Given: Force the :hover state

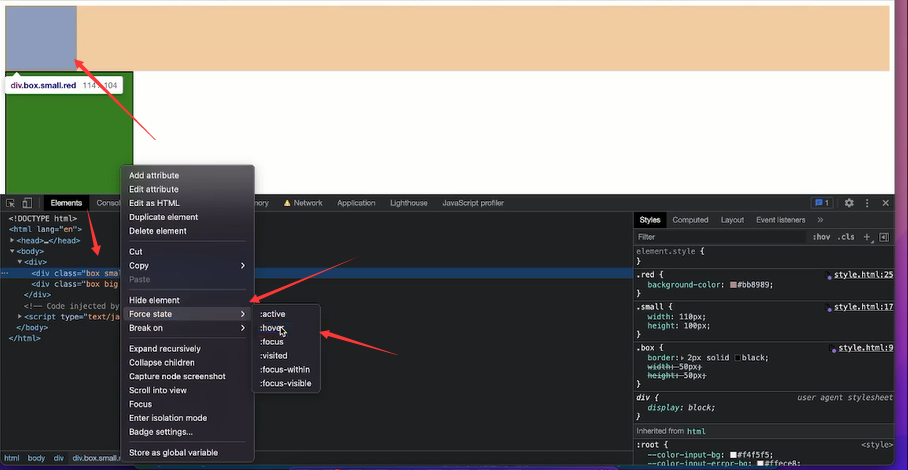Looking at the screenshot, I should [x=286, y=328].
